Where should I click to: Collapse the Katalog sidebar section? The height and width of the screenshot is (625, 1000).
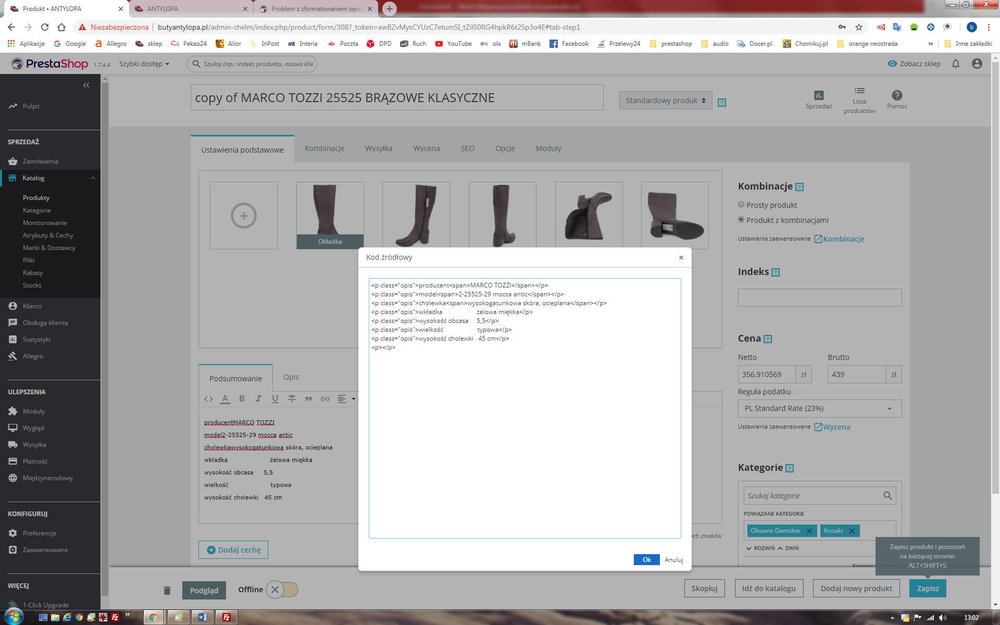pos(93,178)
